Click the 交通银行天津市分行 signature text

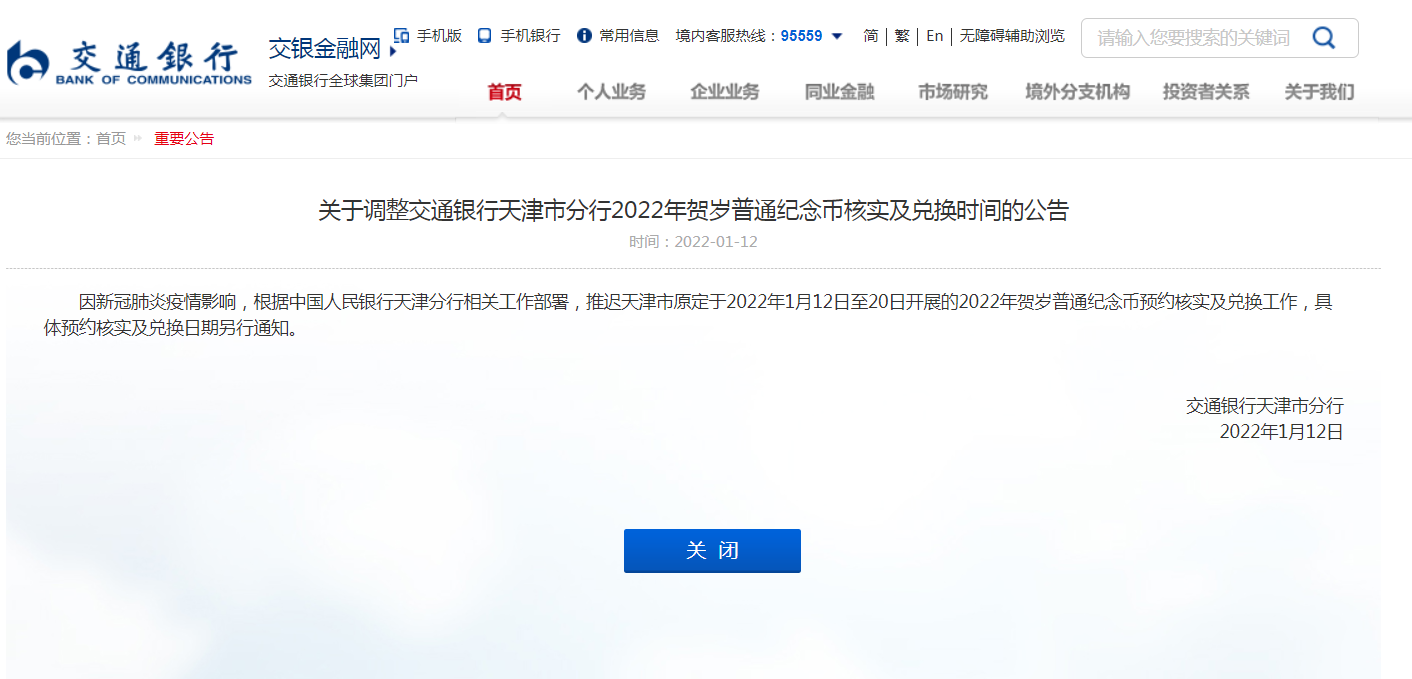point(1265,406)
